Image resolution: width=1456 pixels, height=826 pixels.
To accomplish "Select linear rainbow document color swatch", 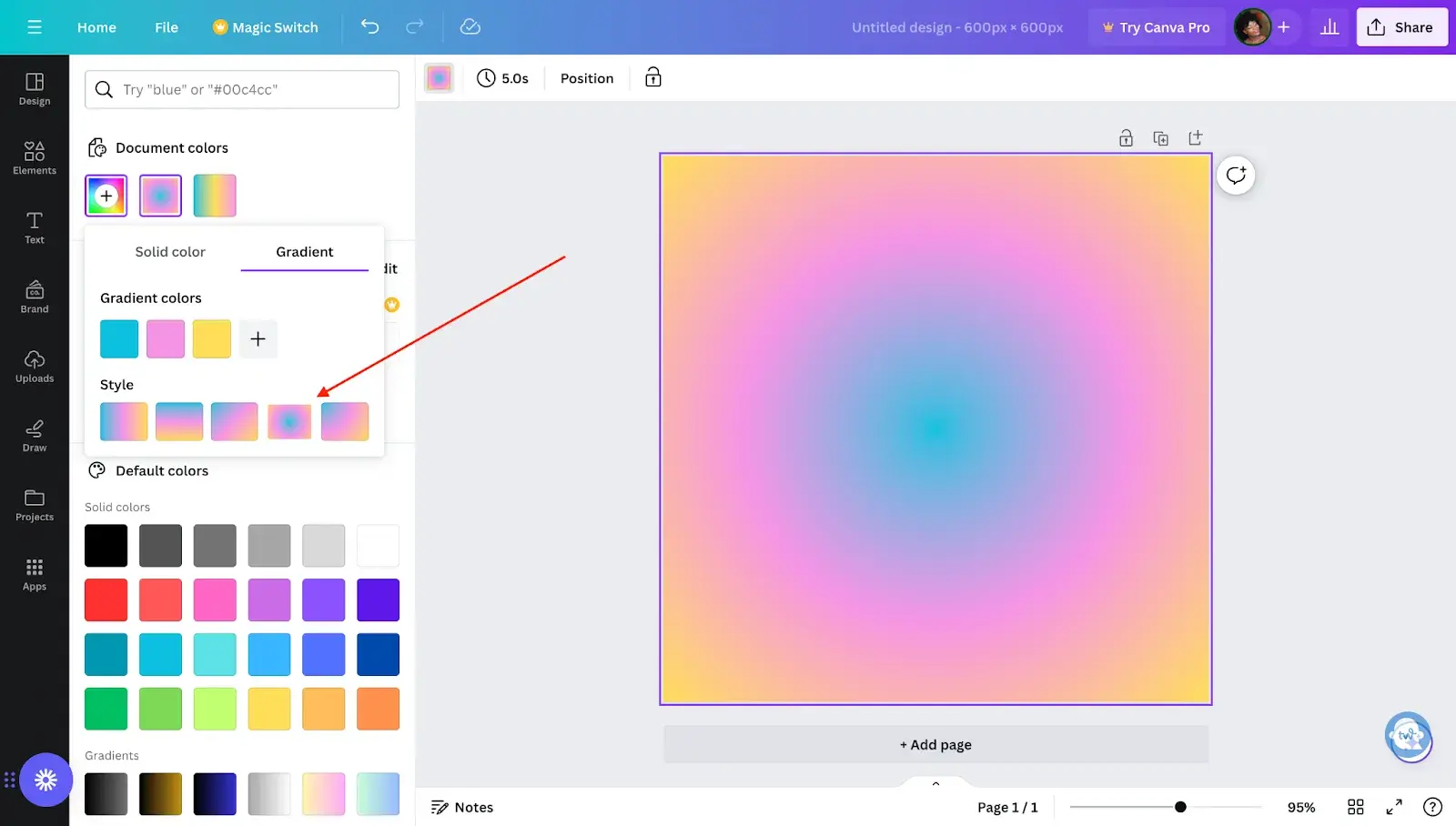I will (215, 196).
